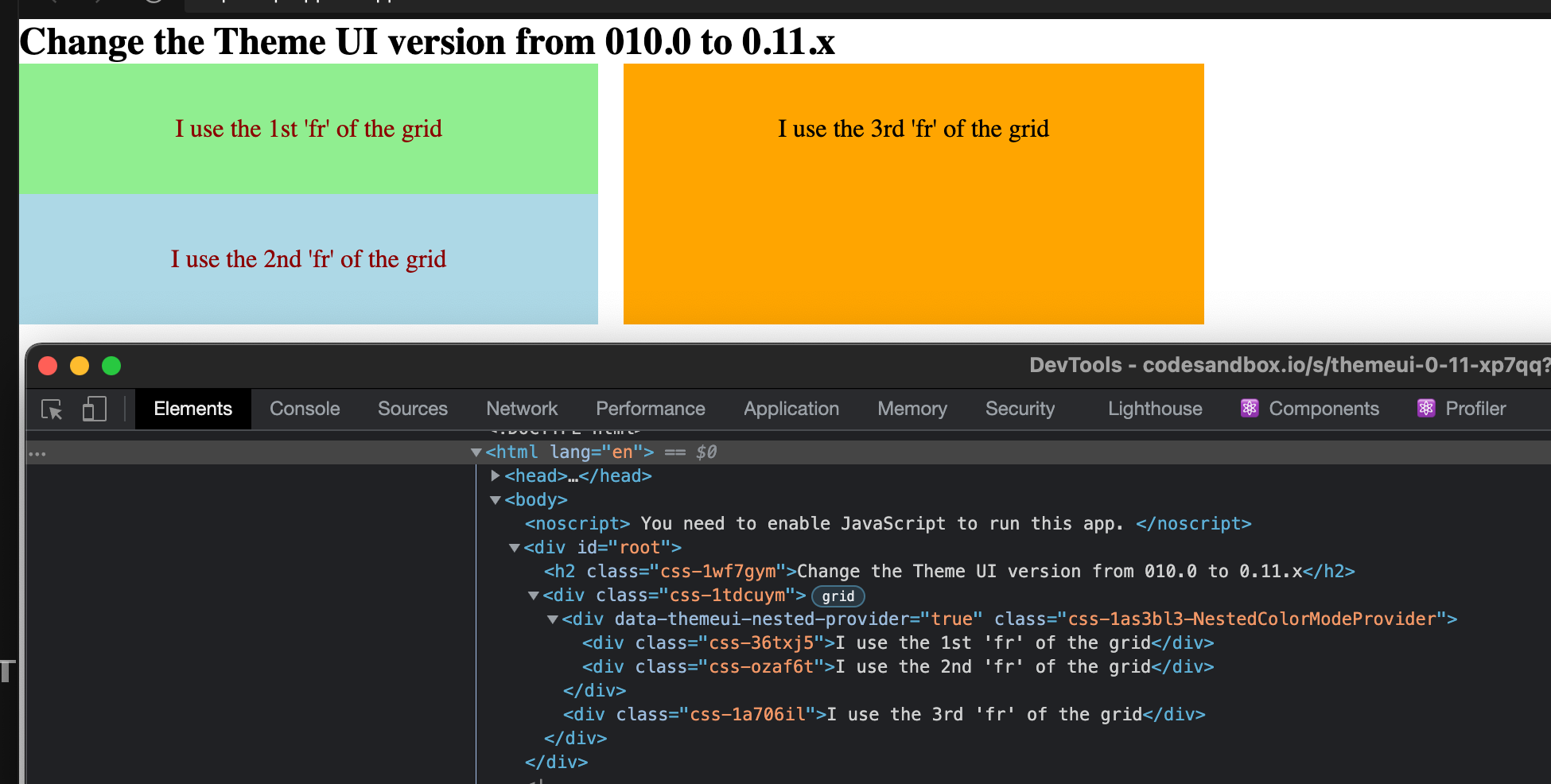Viewport: 1551px width, 784px height.
Task: Open the Security tab
Action: pyautogui.click(x=1020, y=409)
